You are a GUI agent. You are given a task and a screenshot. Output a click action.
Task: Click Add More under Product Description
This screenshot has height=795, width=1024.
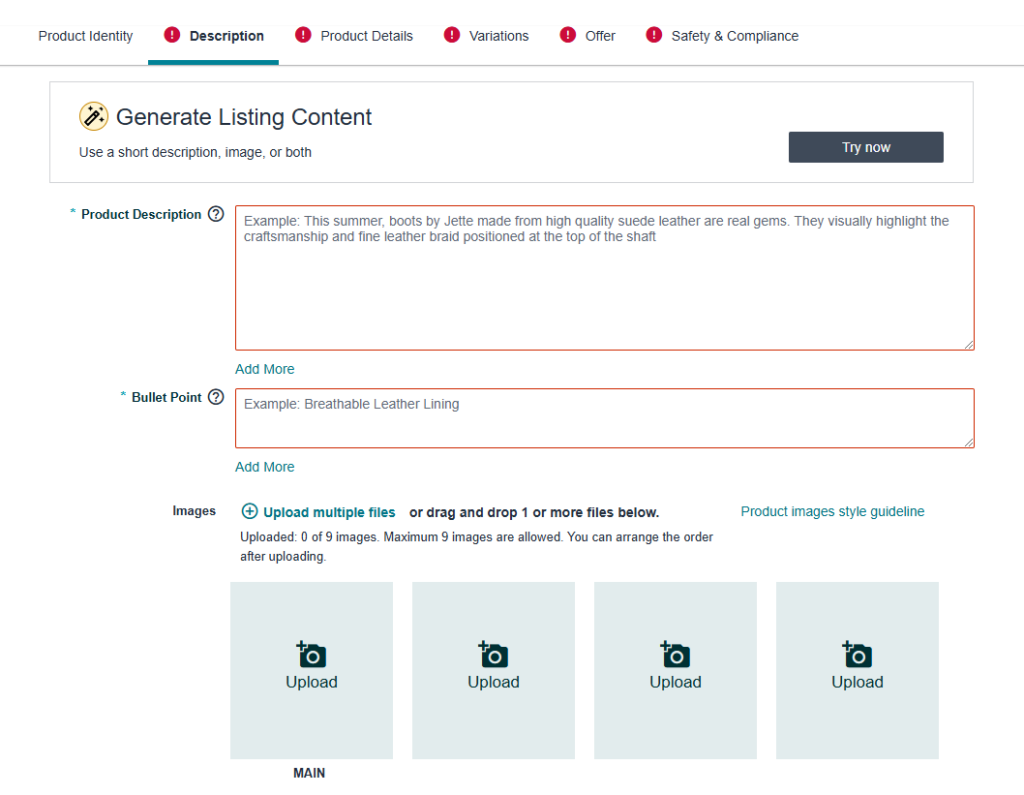265,369
